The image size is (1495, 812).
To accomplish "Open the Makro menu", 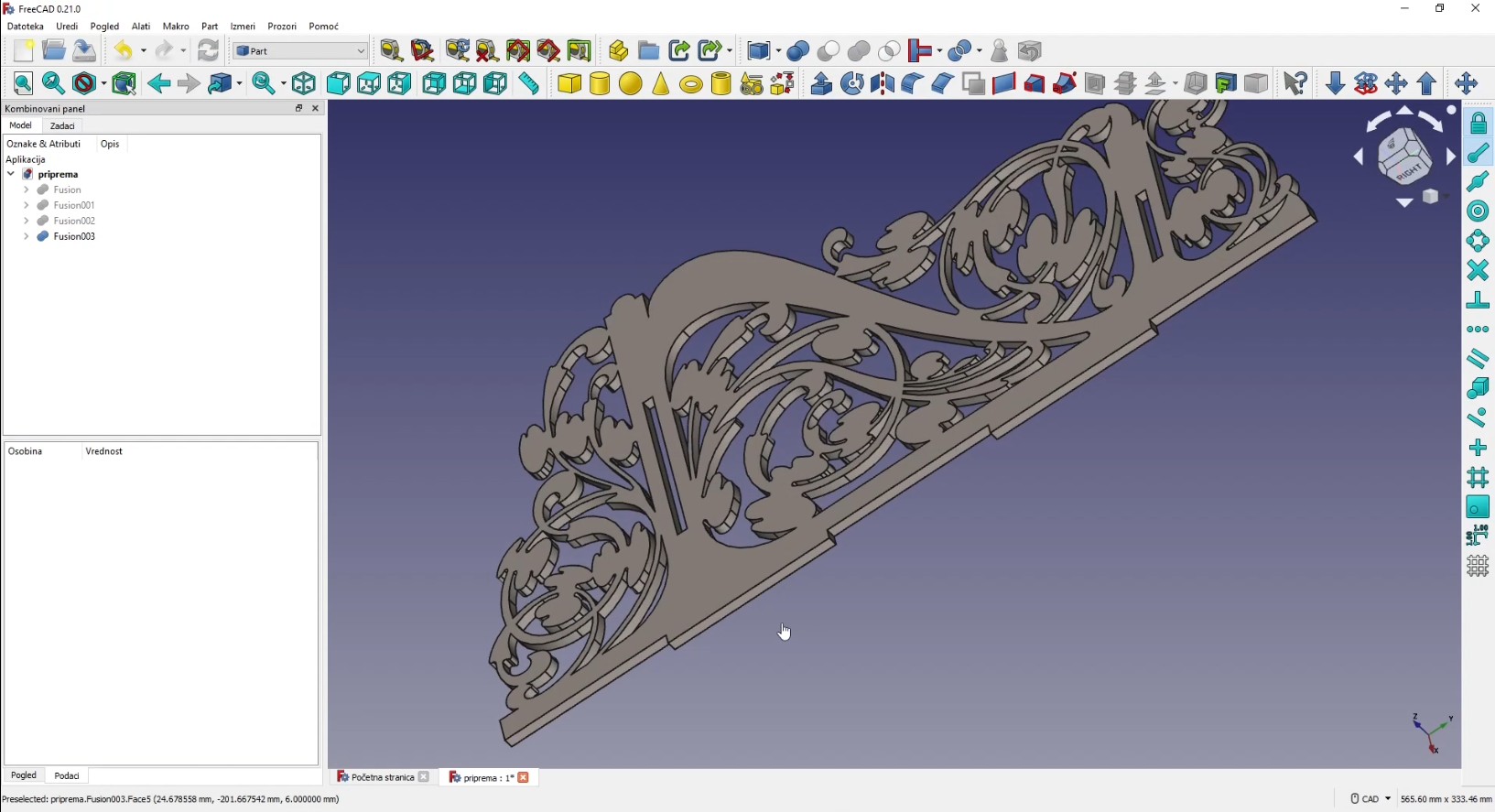I will 176,27.
